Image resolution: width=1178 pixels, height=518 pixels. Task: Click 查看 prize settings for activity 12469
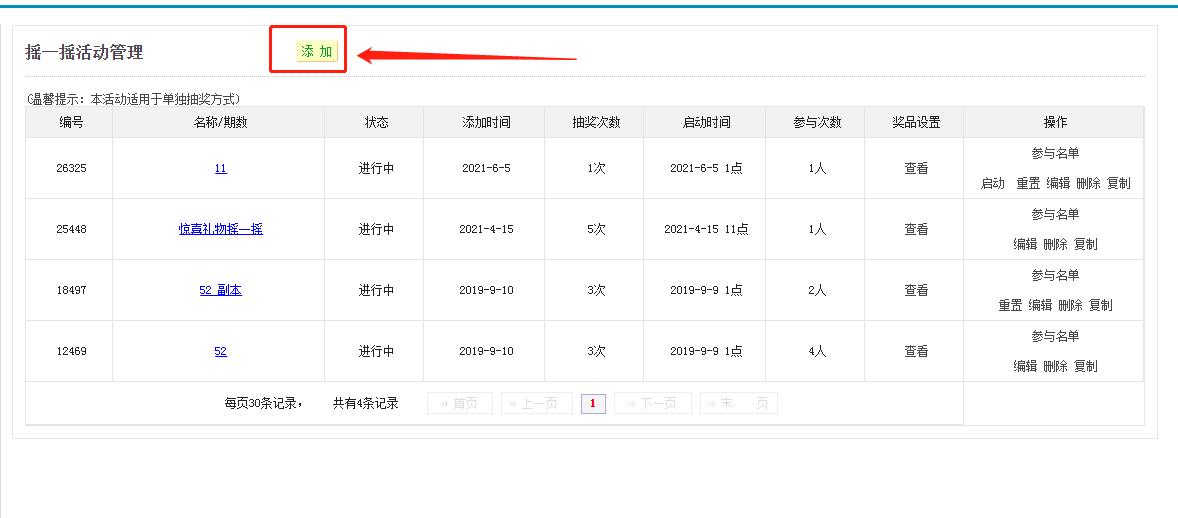(x=916, y=352)
